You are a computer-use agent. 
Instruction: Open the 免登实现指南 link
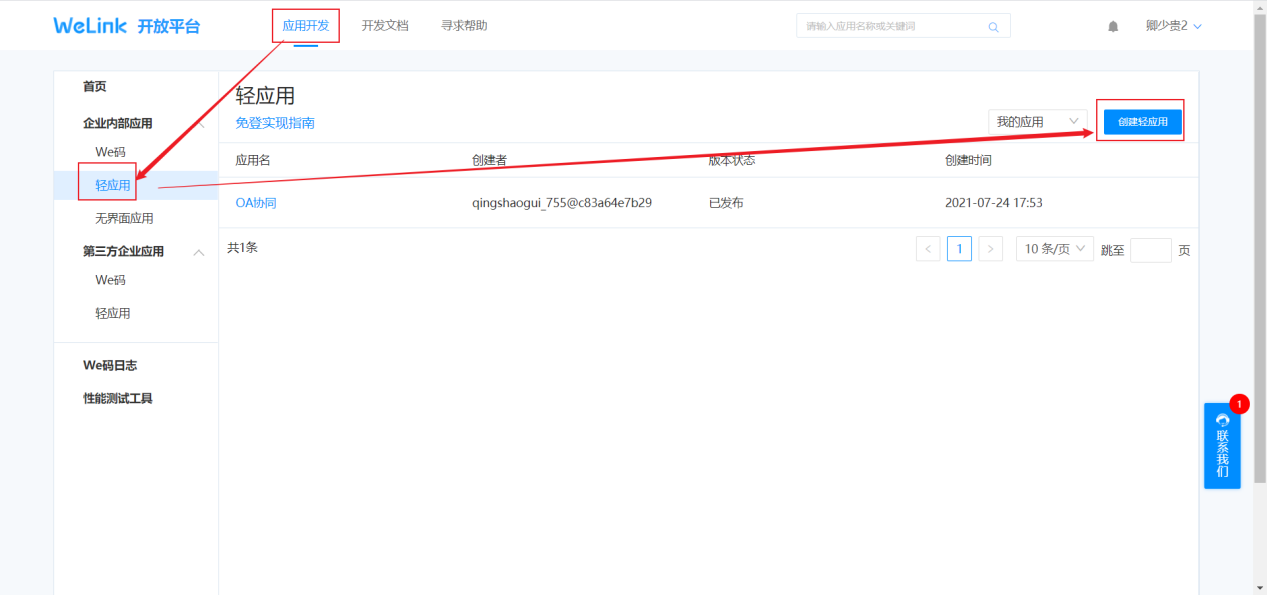[x=275, y=123]
